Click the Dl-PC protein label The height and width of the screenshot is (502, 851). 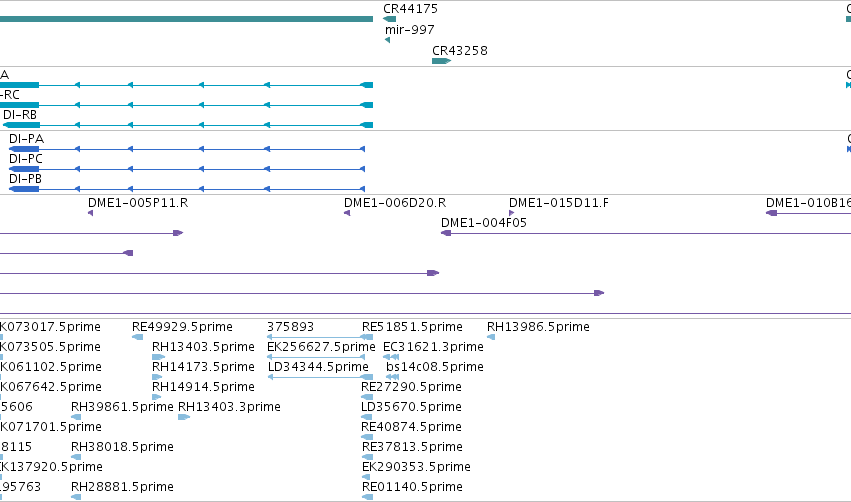click(x=26, y=159)
